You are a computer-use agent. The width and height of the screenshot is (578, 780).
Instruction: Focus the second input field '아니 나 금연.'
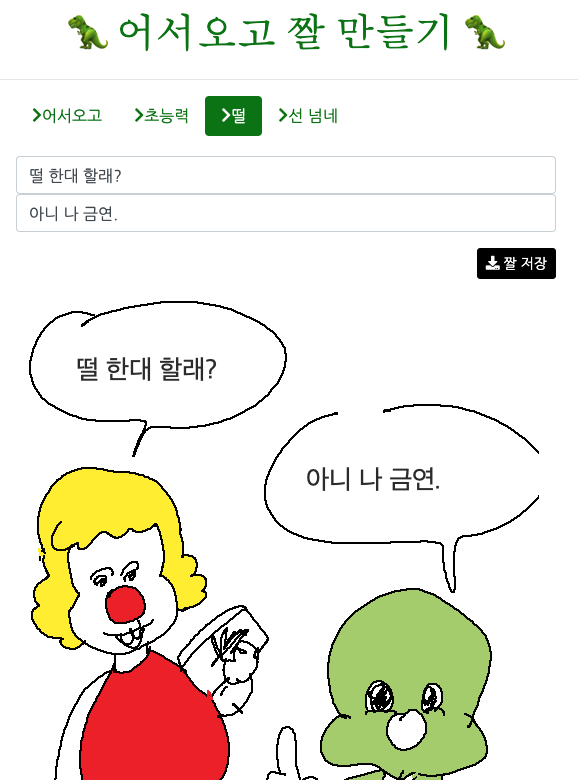(286, 213)
